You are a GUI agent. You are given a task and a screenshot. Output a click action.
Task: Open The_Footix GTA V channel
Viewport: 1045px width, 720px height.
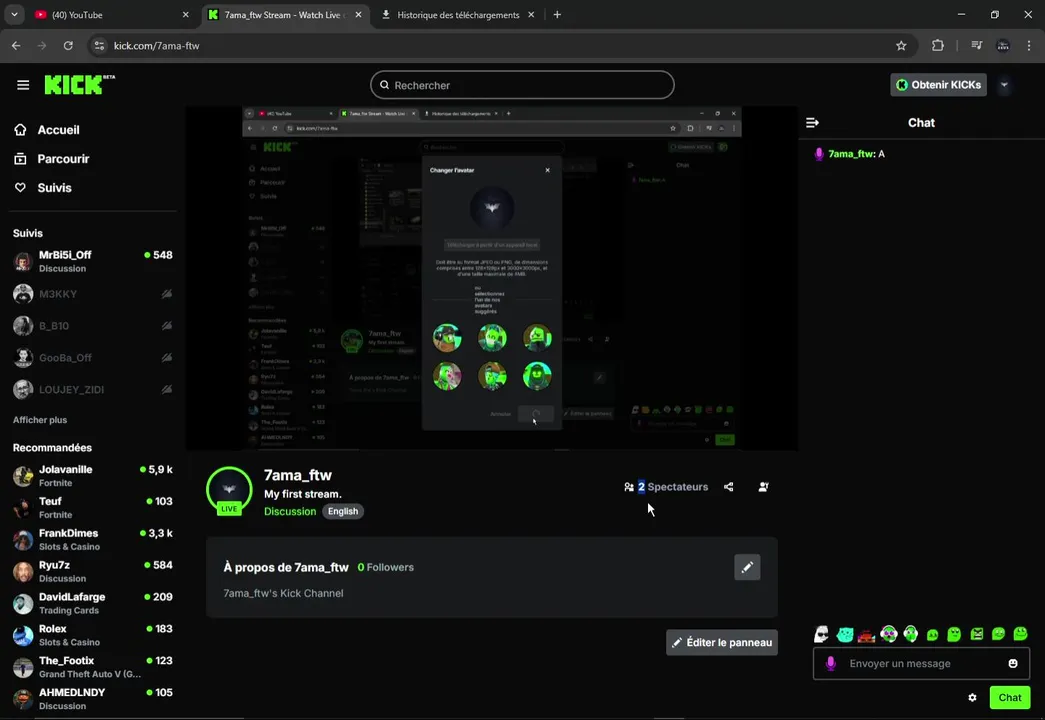pyautogui.click(x=93, y=667)
